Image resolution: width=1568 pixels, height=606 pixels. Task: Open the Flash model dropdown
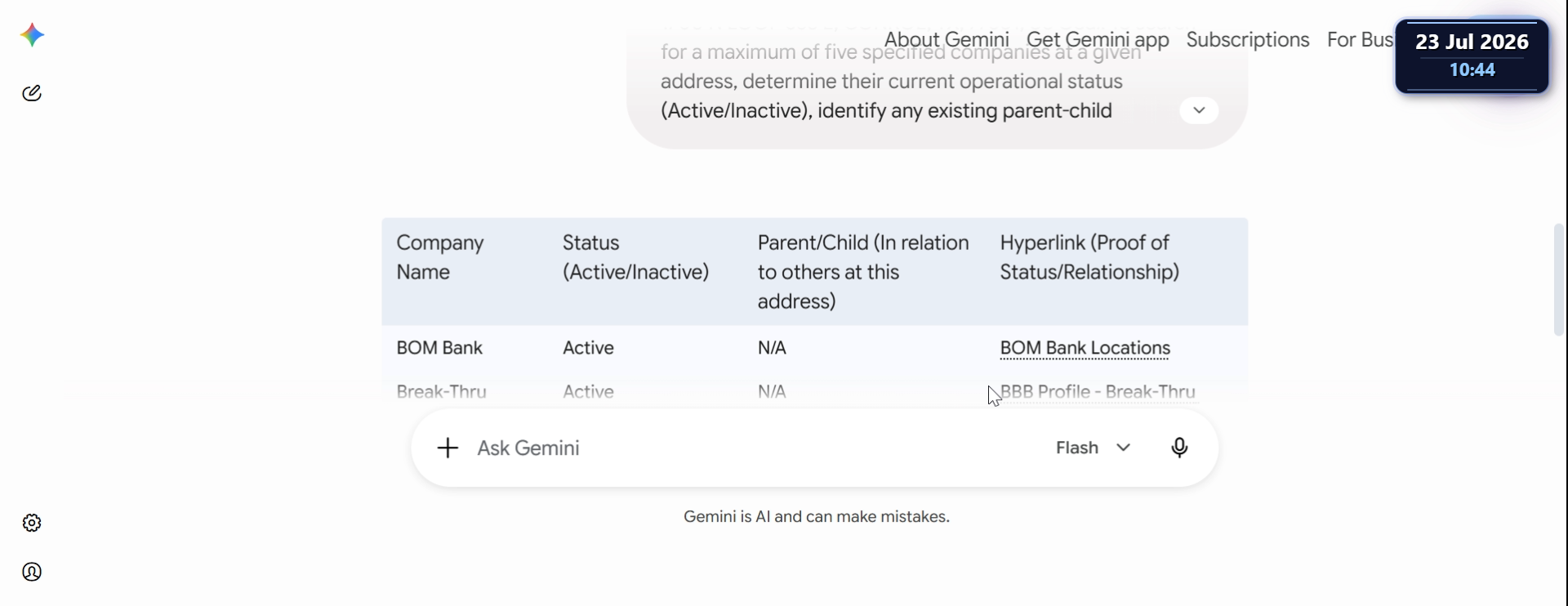tap(1093, 448)
